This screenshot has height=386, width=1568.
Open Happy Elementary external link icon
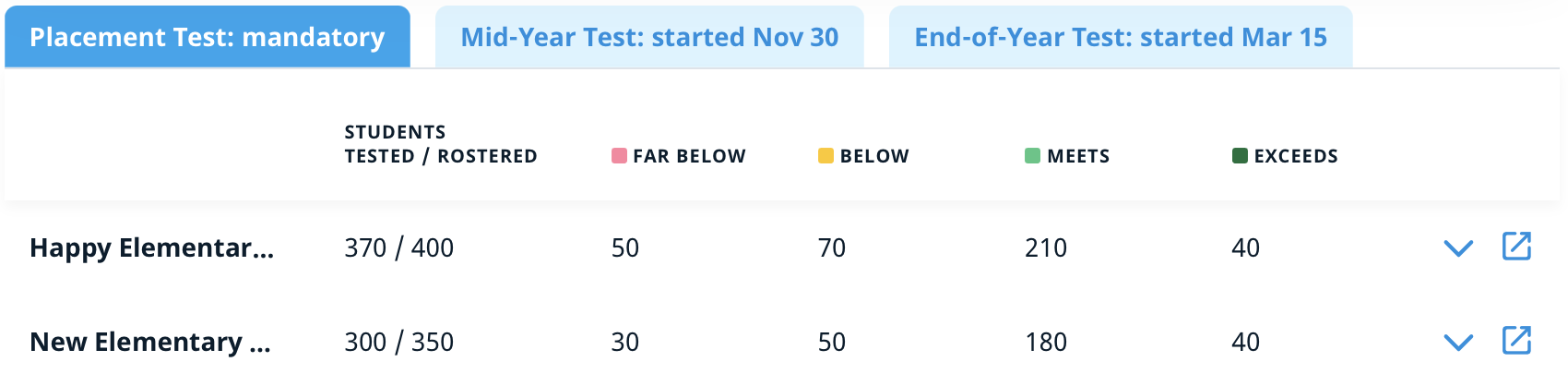point(1516,247)
